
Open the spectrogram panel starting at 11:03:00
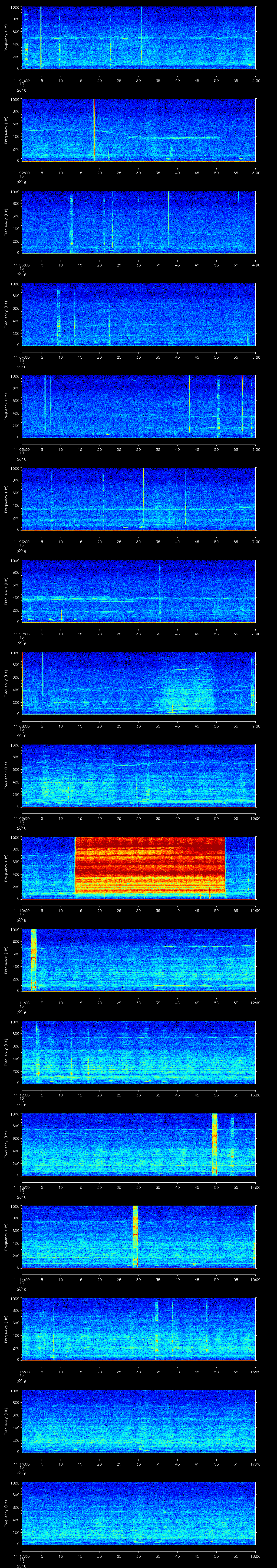tap(138, 222)
